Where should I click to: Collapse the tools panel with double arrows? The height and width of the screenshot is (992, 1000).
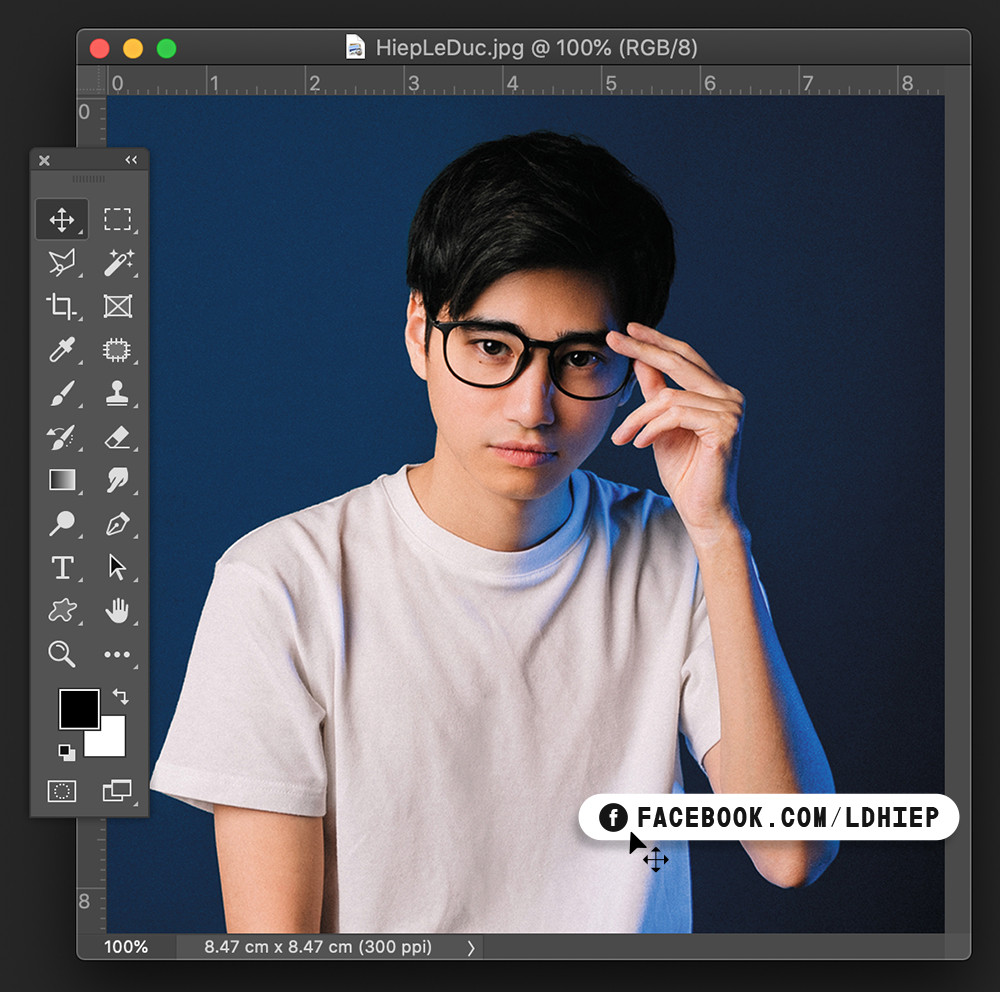click(x=131, y=160)
